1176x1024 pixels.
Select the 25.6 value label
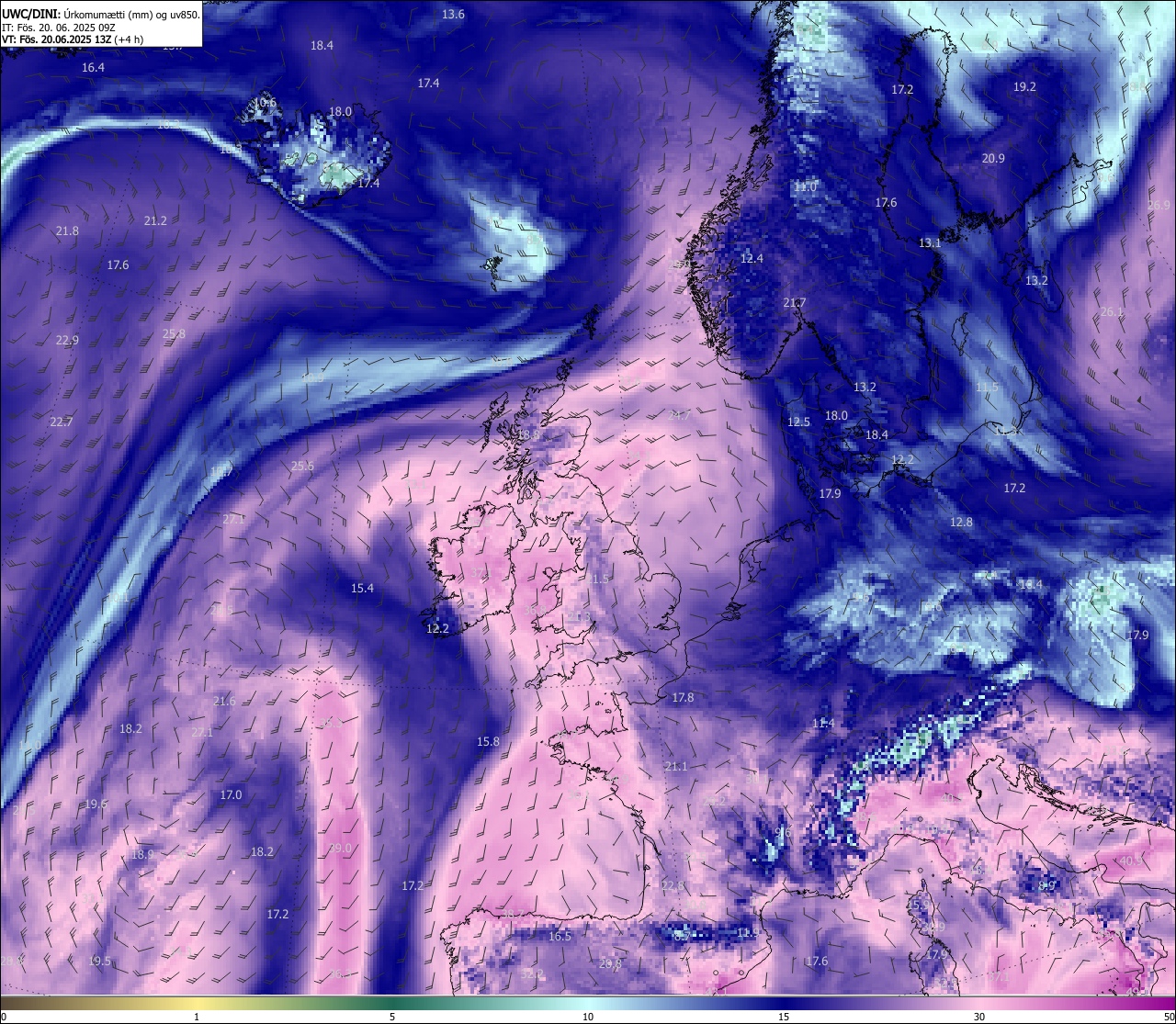(302, 467)
